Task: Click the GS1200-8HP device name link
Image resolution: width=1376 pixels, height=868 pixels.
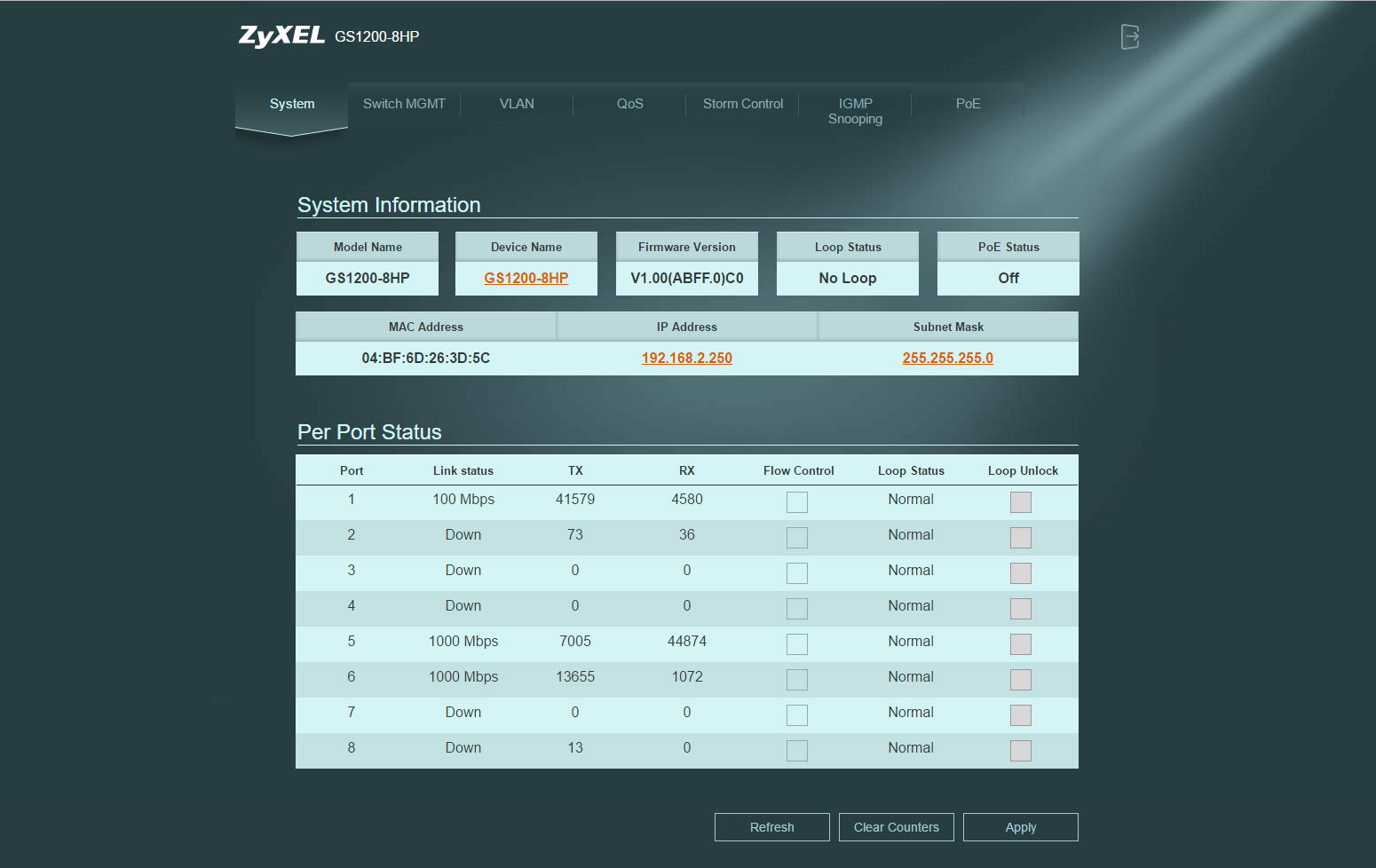Action: click(x=526, y=278)
